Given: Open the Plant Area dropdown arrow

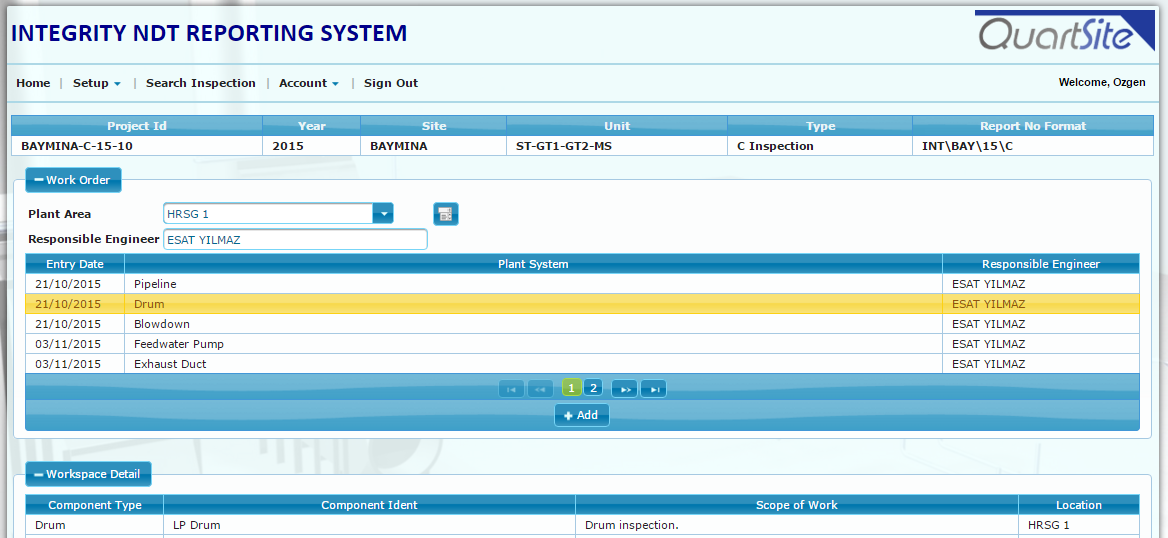Looking at the screenshot, I should pos(383,214).
